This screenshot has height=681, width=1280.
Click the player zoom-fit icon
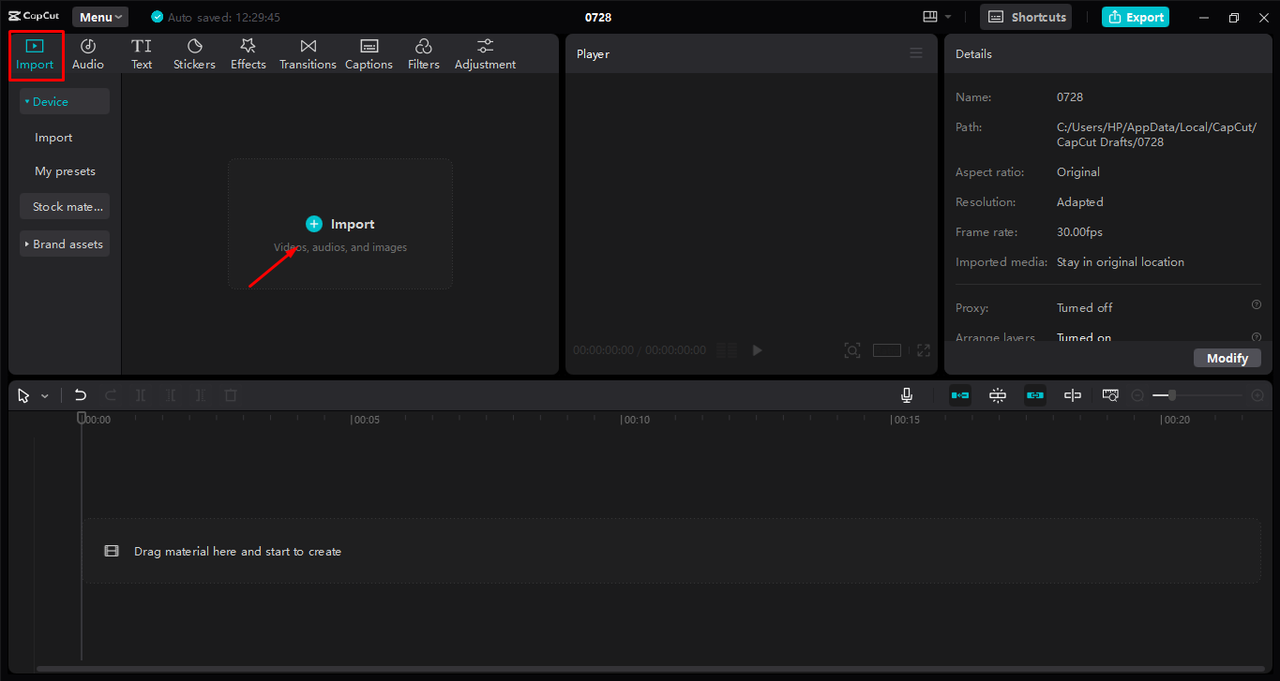pos(852,350)
